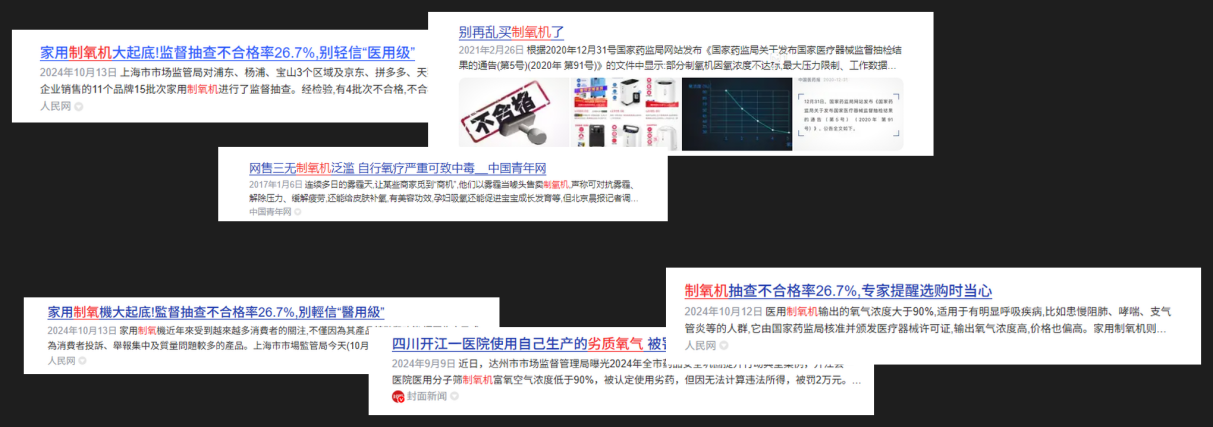Image resolution: width=1213 pixels, height=427 pixels.
Task: Click snippet text '上海市市场监管局对浦东、杨浦、宝山'
Action: click(210, 73)
